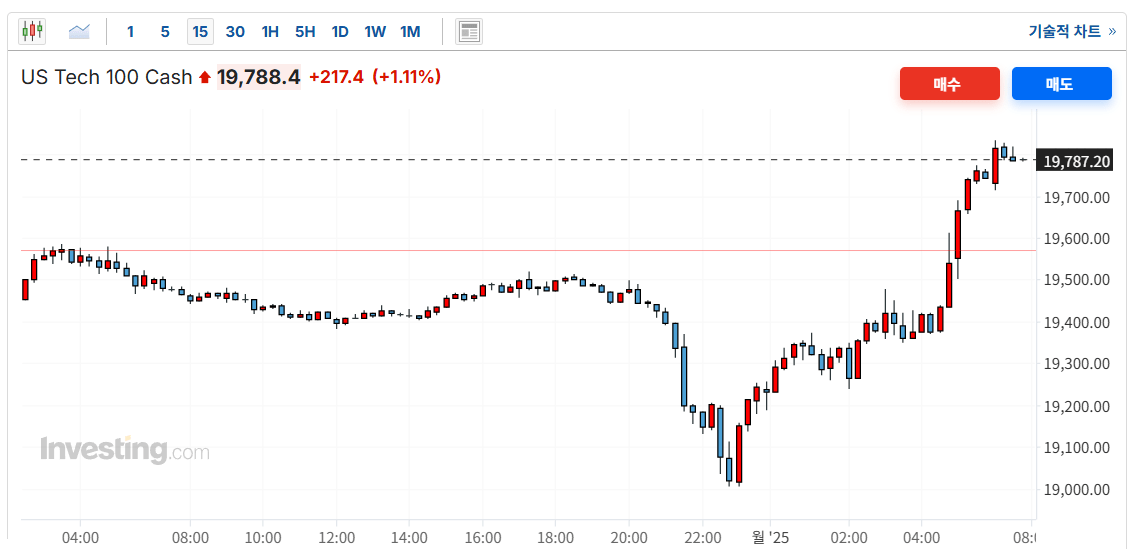Switch to the area chart icon

pyautogui.click(x=79, y=31)
